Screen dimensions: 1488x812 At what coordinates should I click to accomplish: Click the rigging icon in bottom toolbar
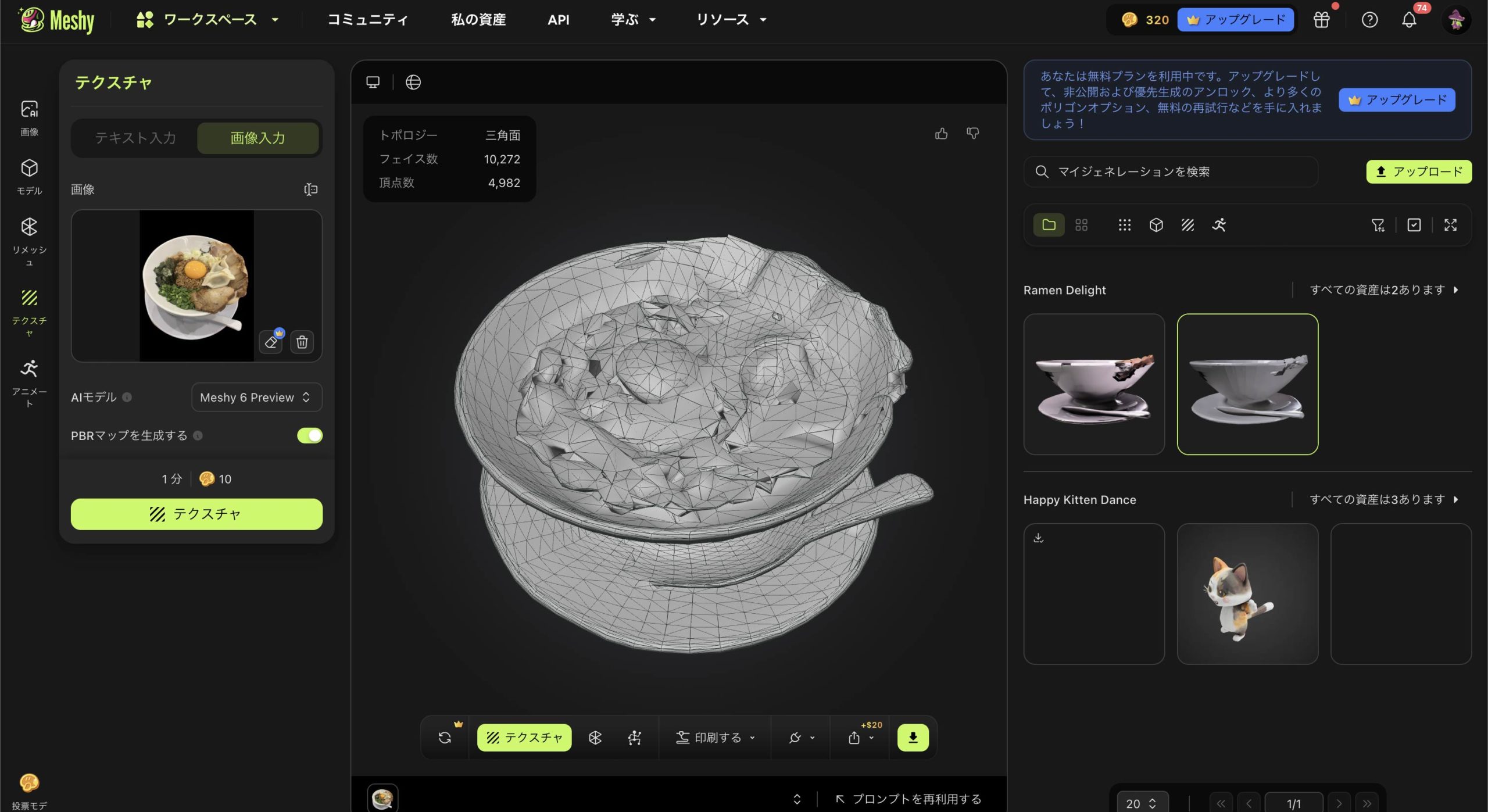point(634,737)
